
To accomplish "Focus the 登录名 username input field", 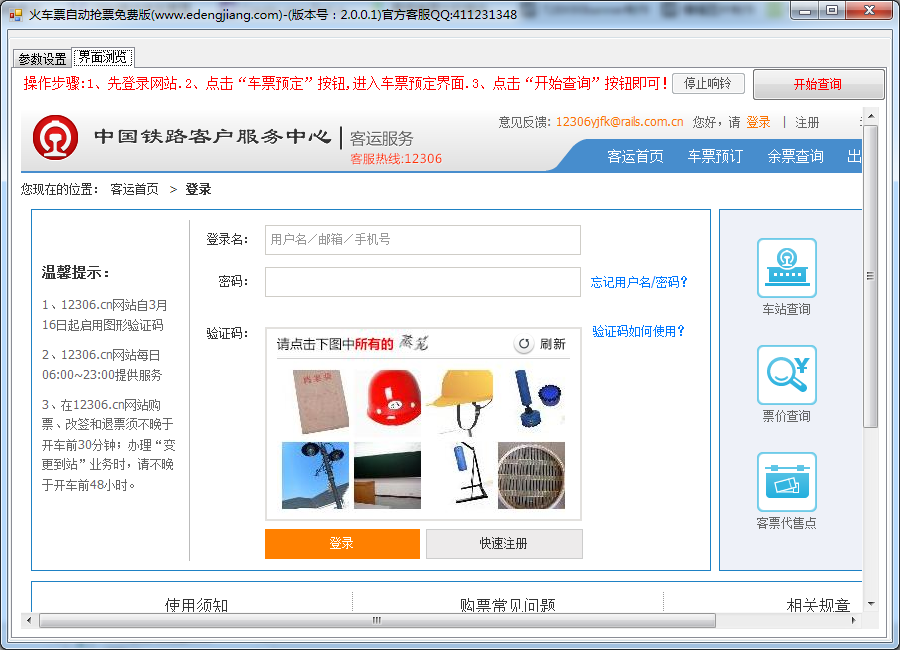I will 422,240.
